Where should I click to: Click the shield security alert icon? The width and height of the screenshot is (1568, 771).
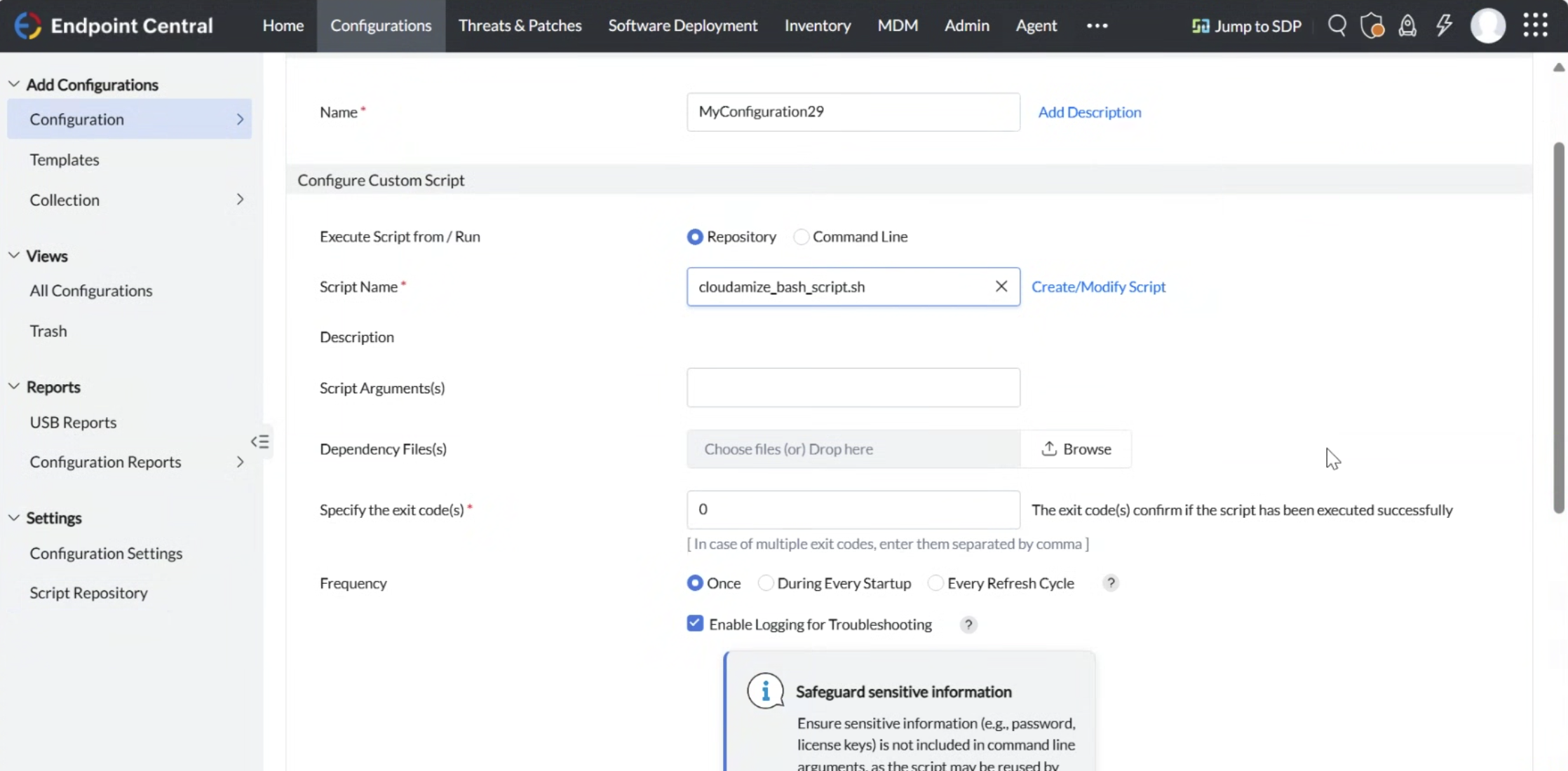tap(1372, 26)
